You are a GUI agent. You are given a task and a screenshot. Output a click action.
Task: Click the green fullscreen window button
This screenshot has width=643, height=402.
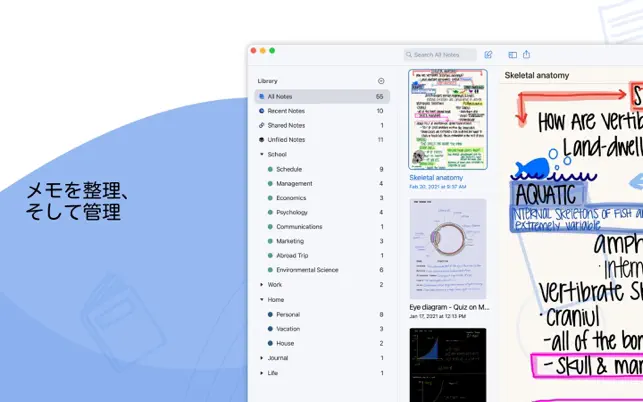[272, 50]
